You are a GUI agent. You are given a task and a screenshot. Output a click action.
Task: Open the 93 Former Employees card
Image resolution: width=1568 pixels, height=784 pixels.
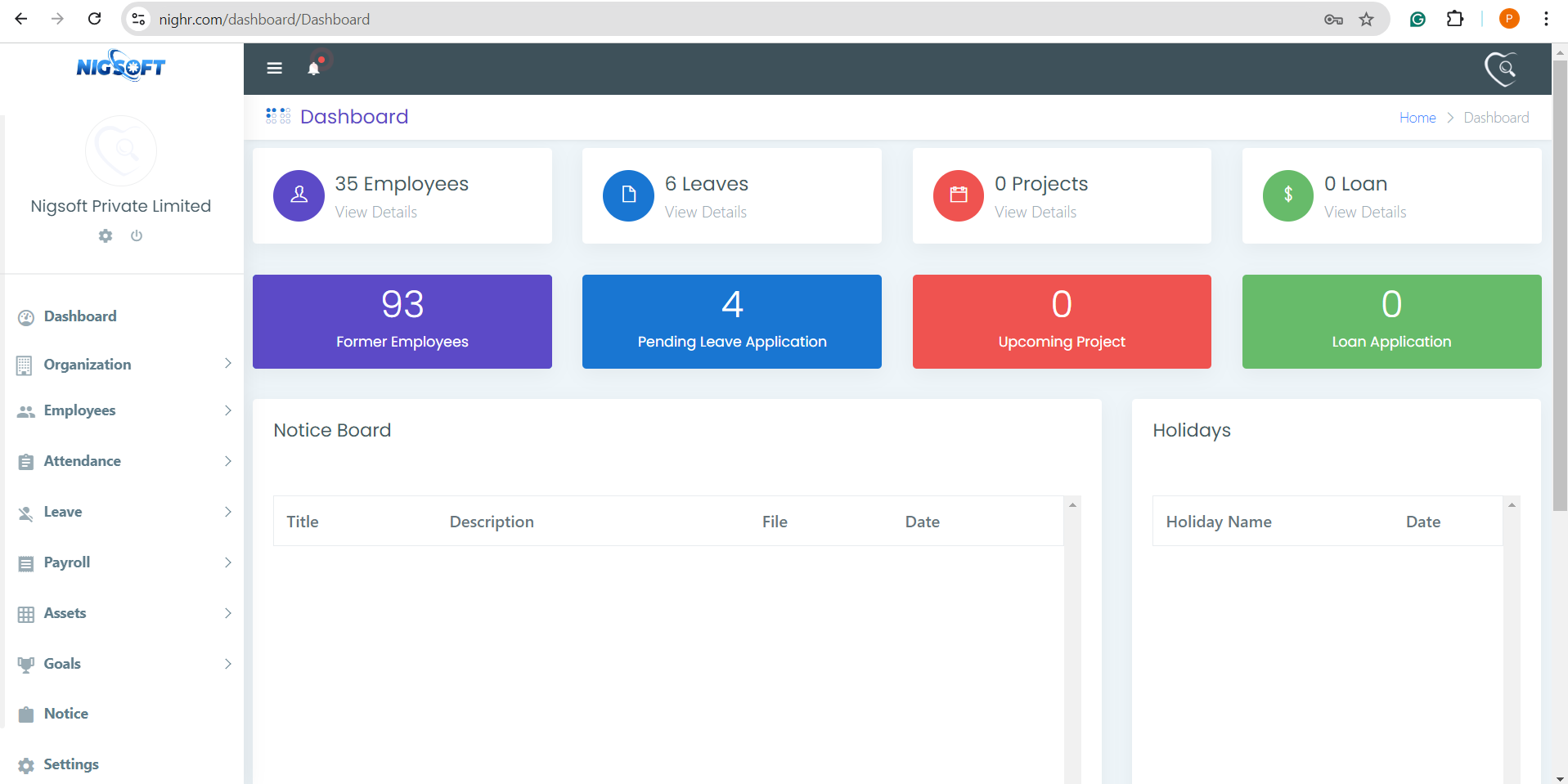click(x=402, y=321)
